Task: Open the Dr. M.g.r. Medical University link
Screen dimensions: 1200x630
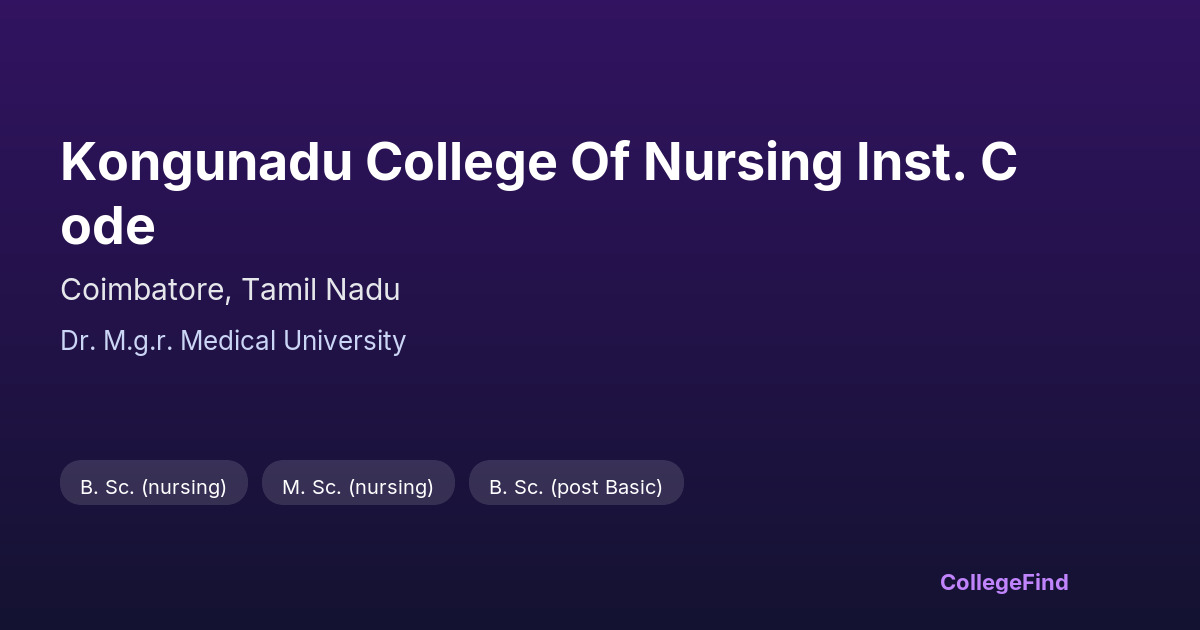Action: [233, 341]
